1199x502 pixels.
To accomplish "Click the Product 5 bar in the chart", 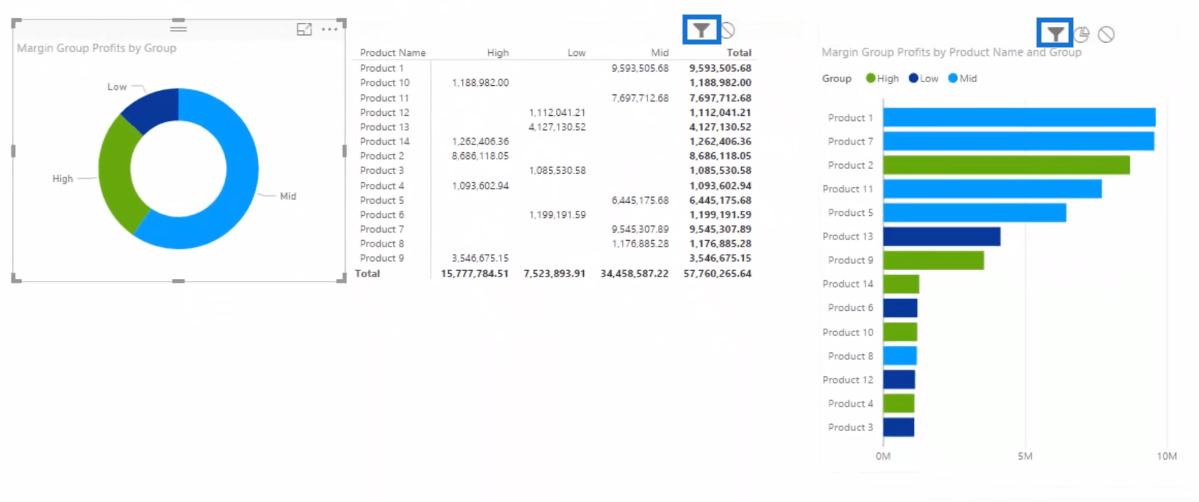I will (975, 213).
